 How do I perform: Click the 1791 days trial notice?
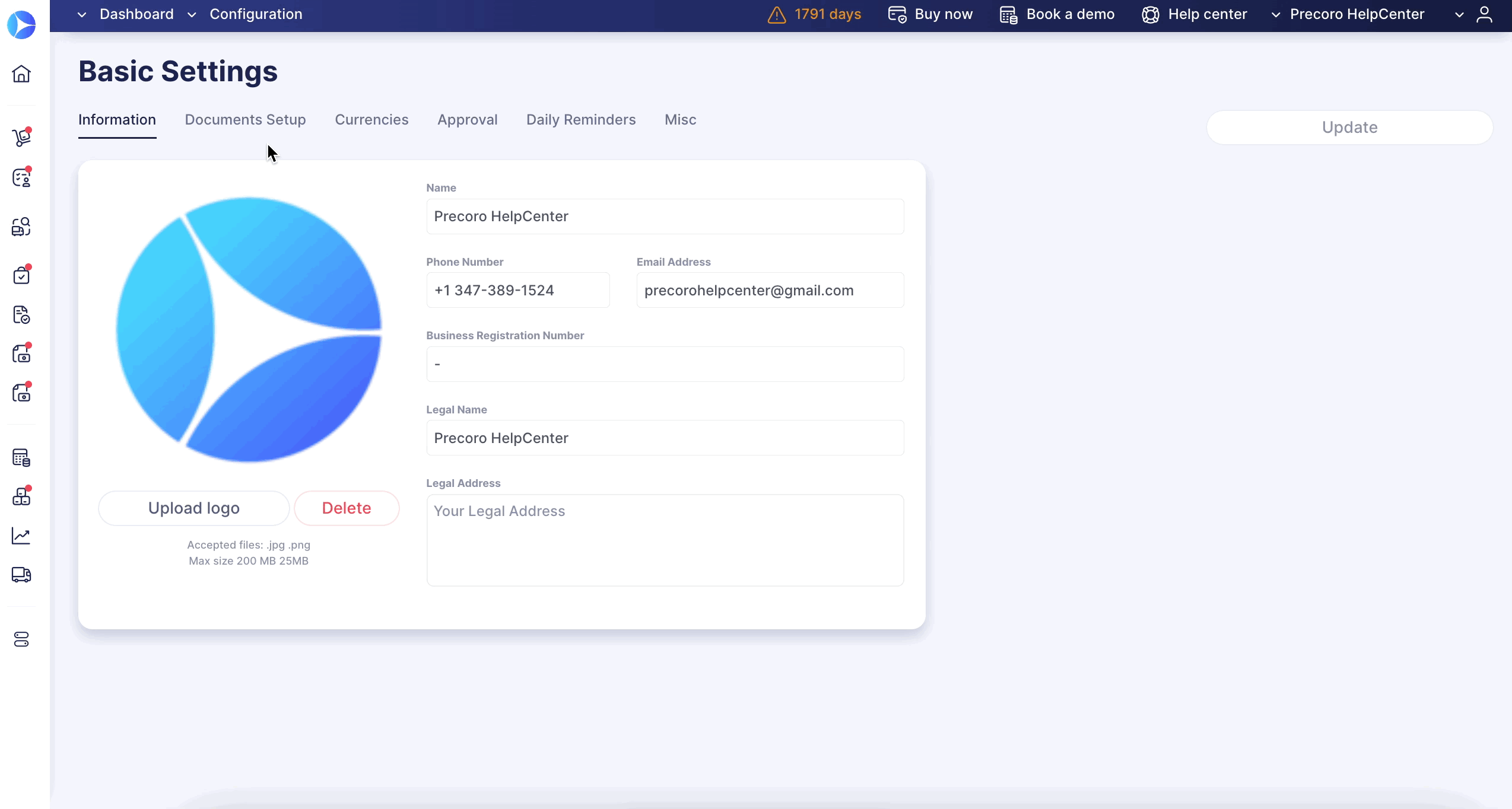[828, 14]
